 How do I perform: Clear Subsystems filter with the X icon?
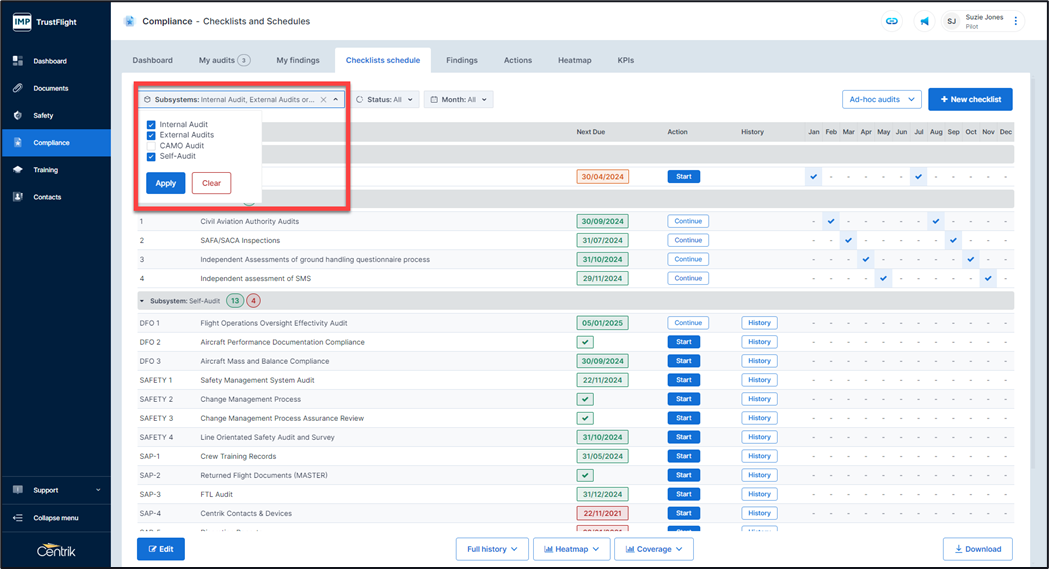[323, 100]
